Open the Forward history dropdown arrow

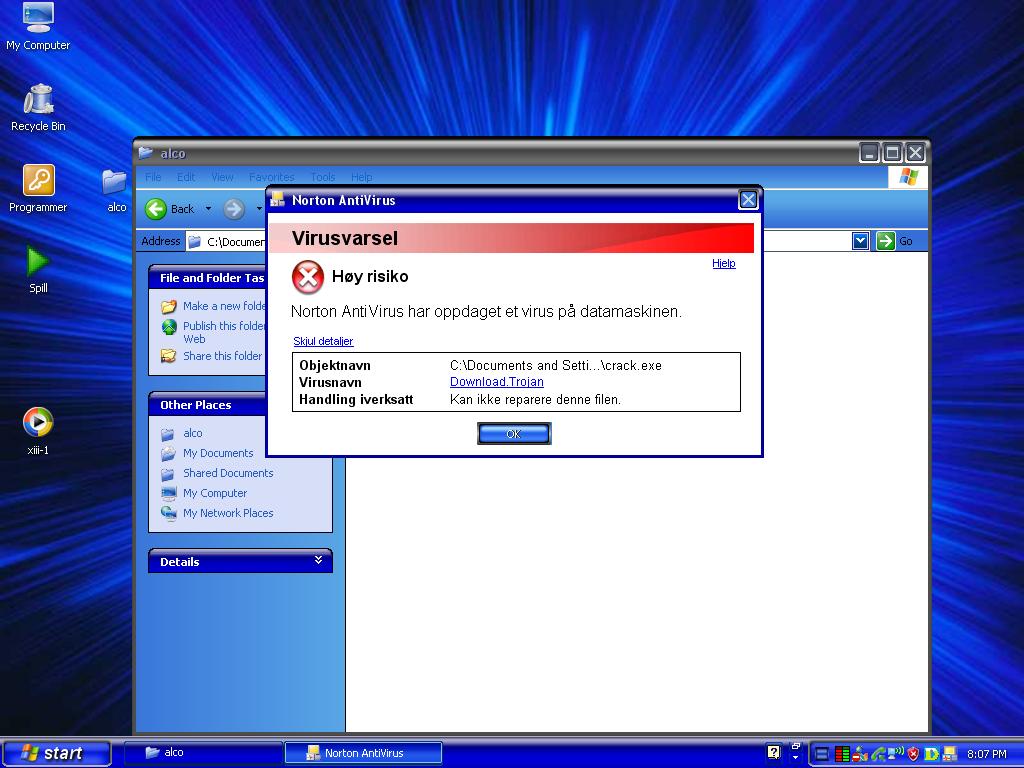click(259, 209)
